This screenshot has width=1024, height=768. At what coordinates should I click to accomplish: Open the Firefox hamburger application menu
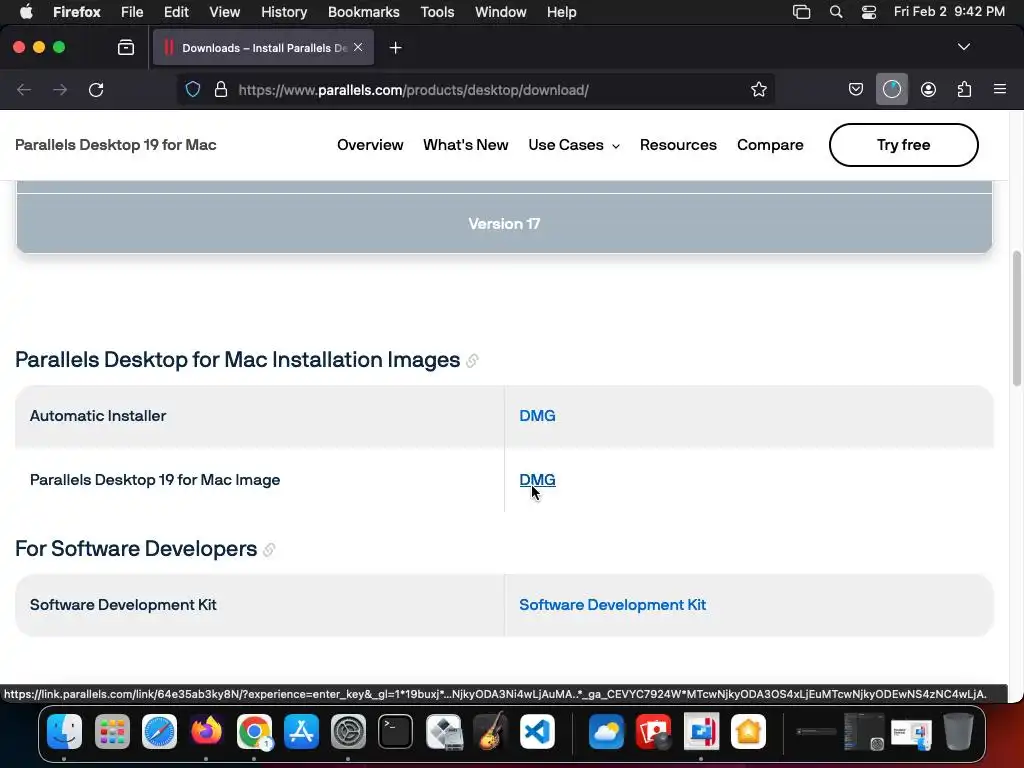coord(999,89)
